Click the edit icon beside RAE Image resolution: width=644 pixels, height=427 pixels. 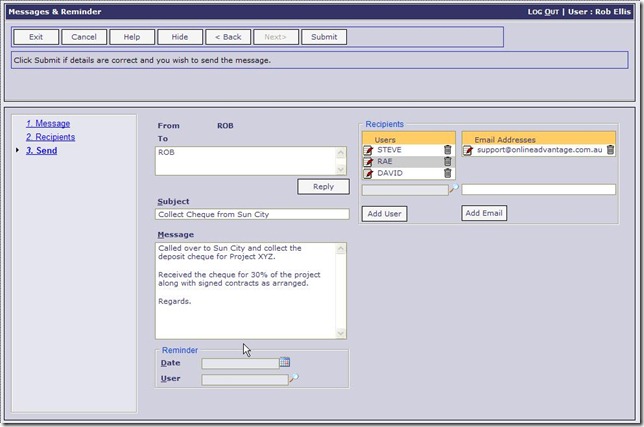point(368,162)
